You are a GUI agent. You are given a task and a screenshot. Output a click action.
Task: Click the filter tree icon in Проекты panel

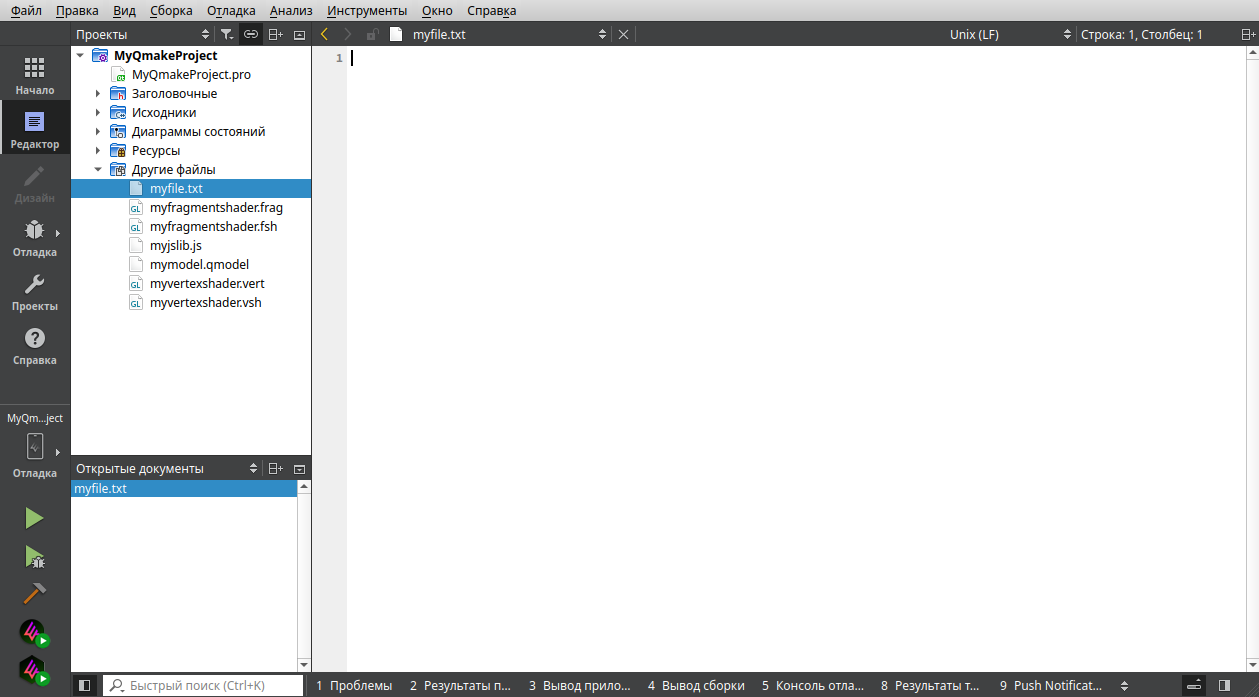pos(227,34)
